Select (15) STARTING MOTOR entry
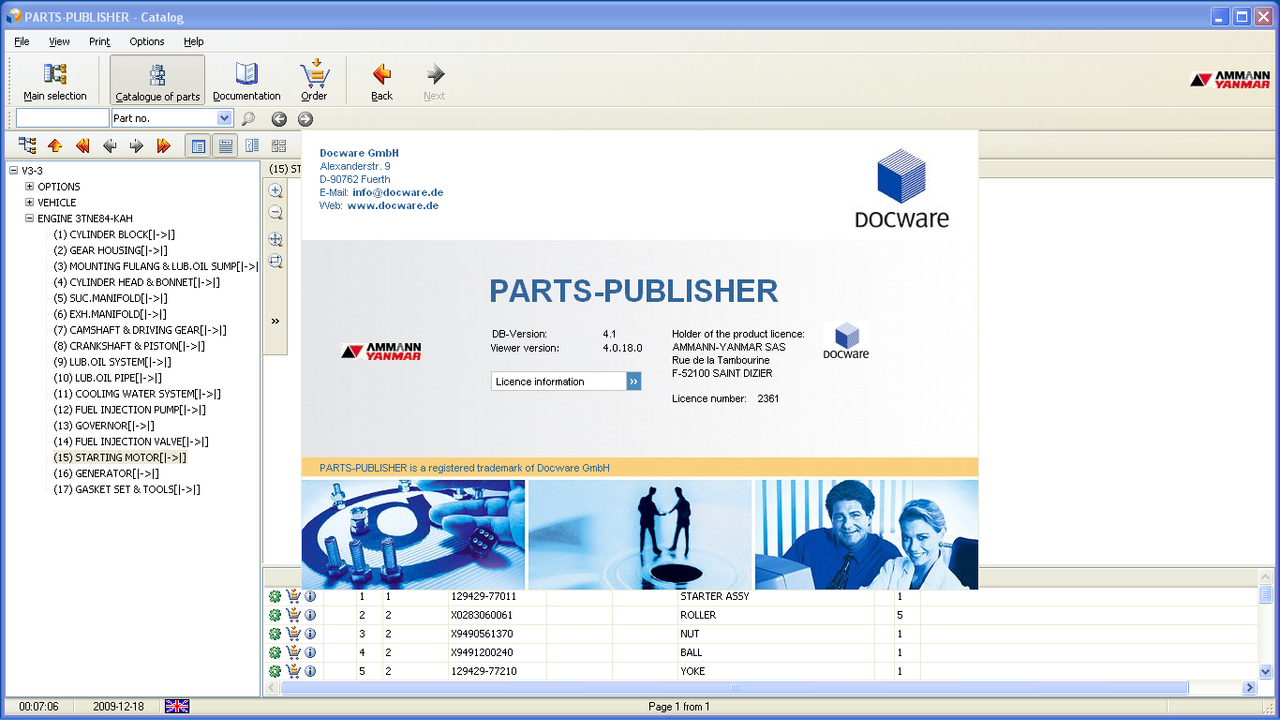The image size is (1280, 720). 120,458
